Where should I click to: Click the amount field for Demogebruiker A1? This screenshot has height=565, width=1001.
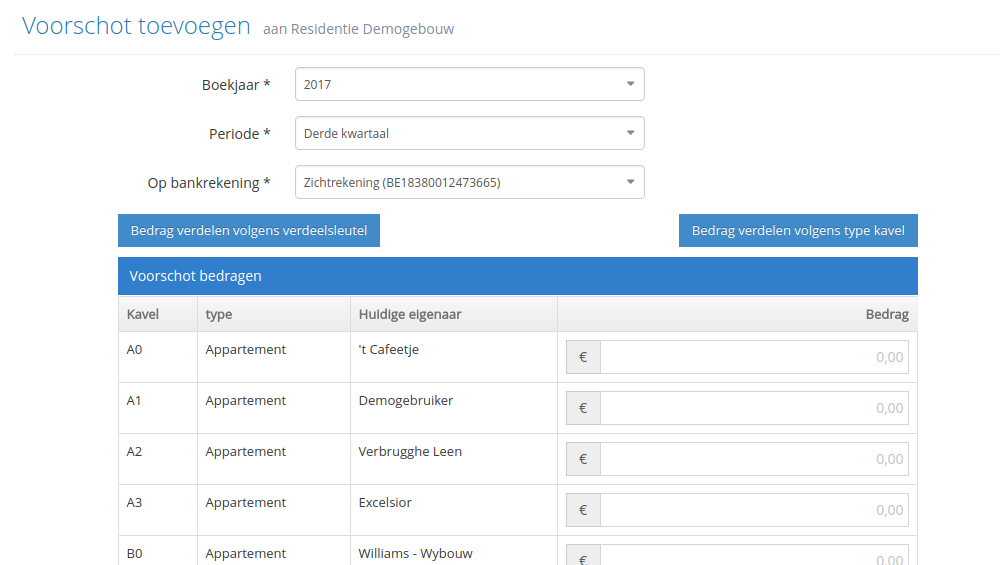coord(754,408)
